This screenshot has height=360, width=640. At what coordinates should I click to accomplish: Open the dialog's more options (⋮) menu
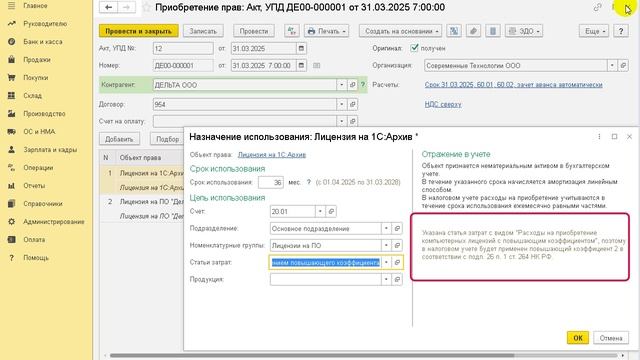tap(599, 137)
